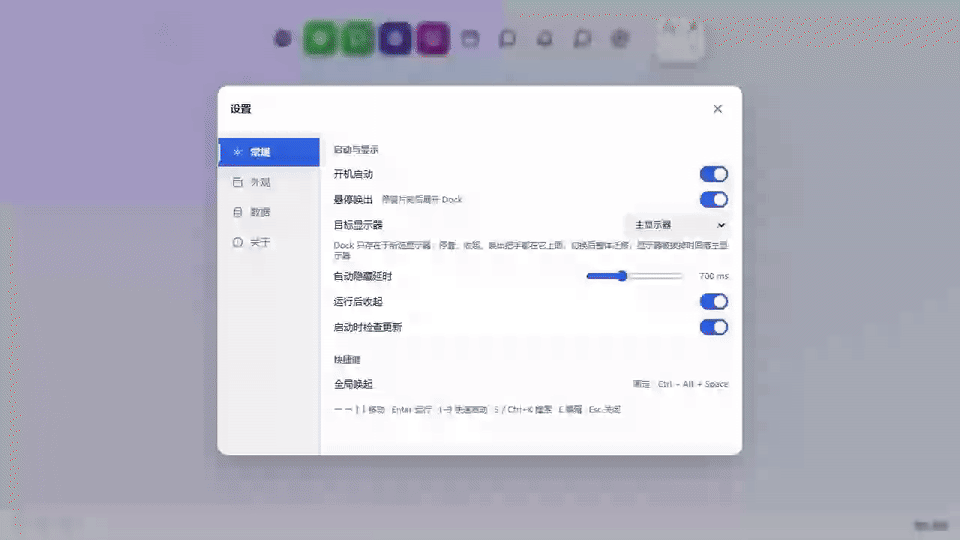Click the window icon beside 外观
Image resolution: width=960 pixels, height=540 pixels.
238,182
